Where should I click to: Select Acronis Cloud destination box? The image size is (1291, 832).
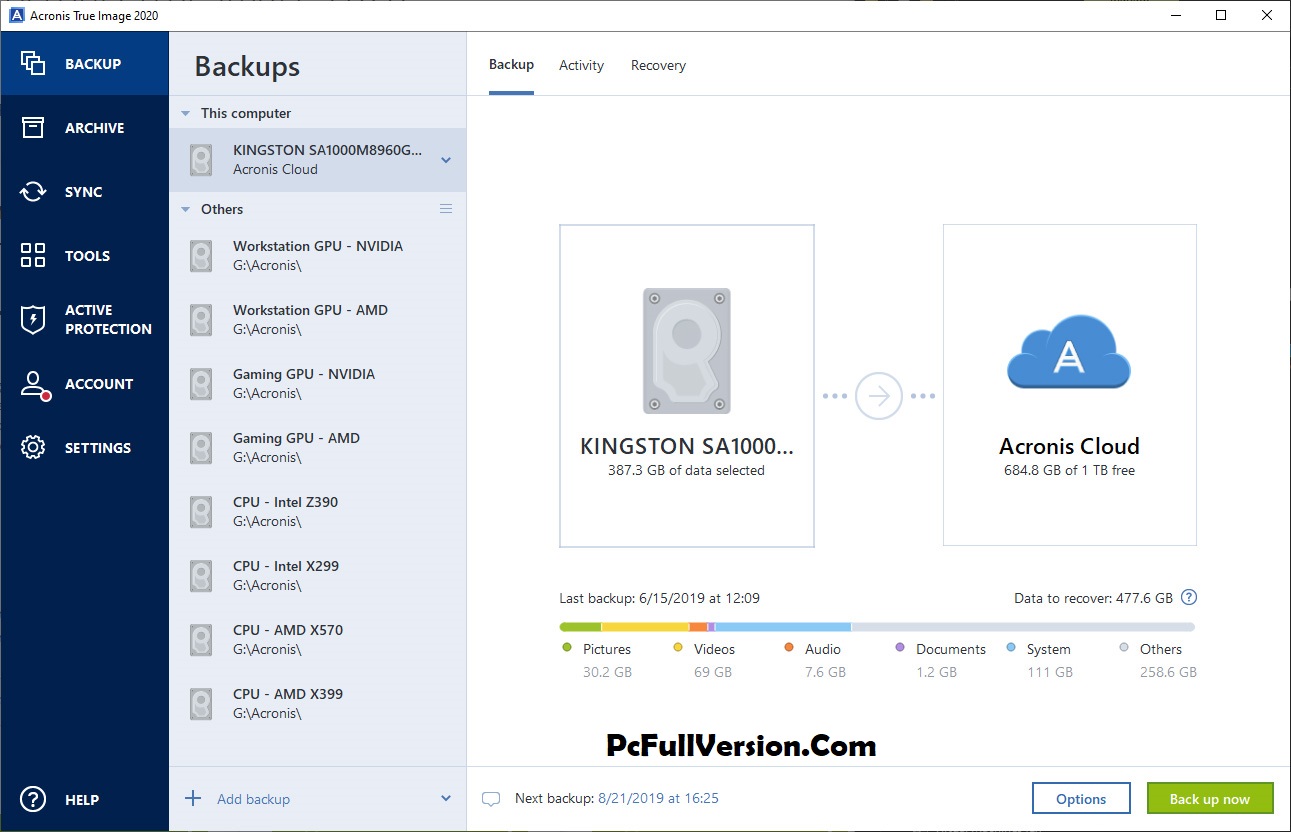pyautogui.click(x=1069, y=385)
